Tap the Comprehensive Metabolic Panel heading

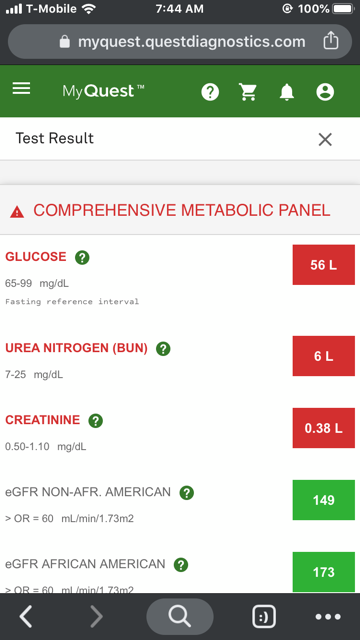(x=182, y=211)
